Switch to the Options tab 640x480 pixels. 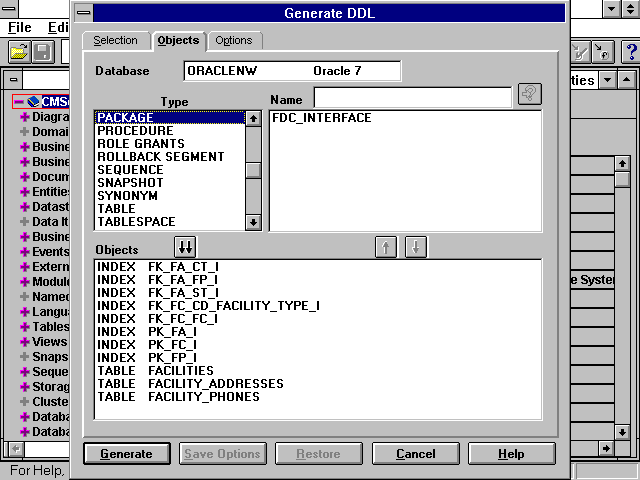pyautogui.click(x=234, y=40)
